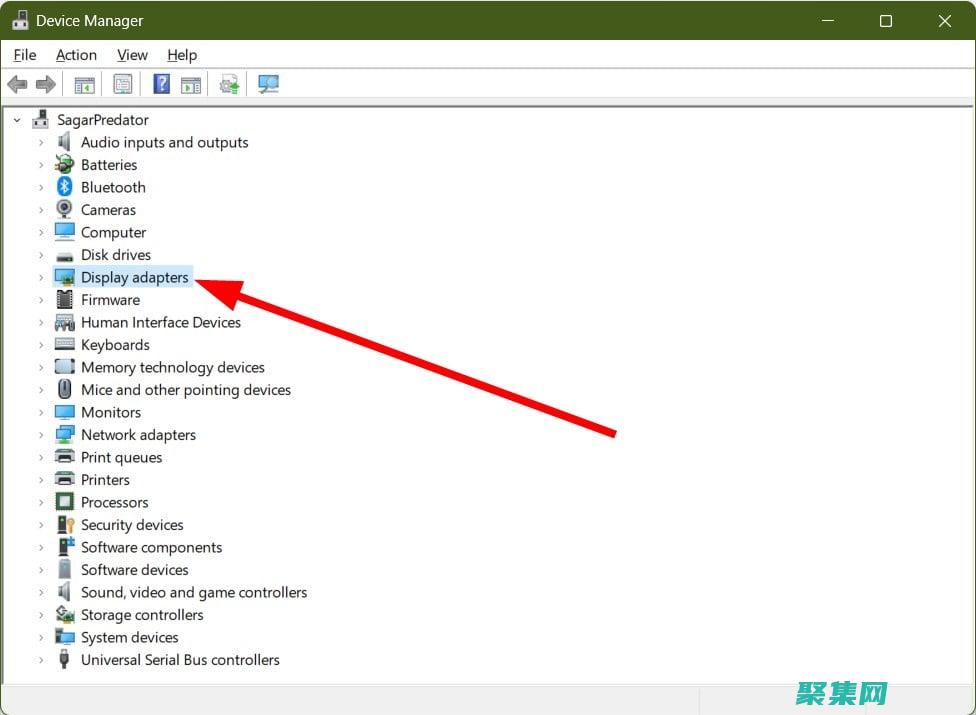Expand Universal Serial Bus controllers

pyautogui.click(x=41, y=660)
